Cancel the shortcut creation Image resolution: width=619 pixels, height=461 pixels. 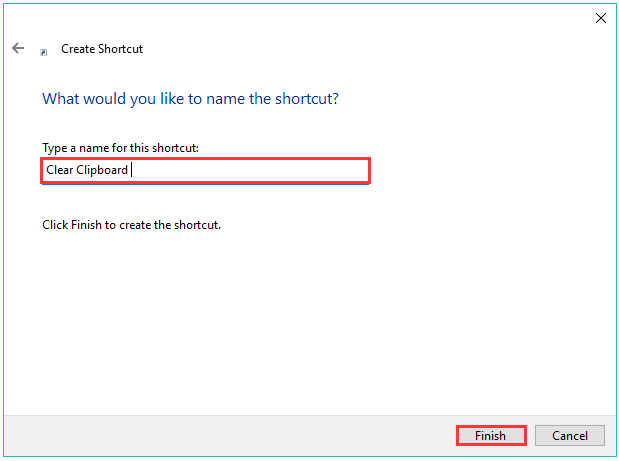tap(569, 435)
